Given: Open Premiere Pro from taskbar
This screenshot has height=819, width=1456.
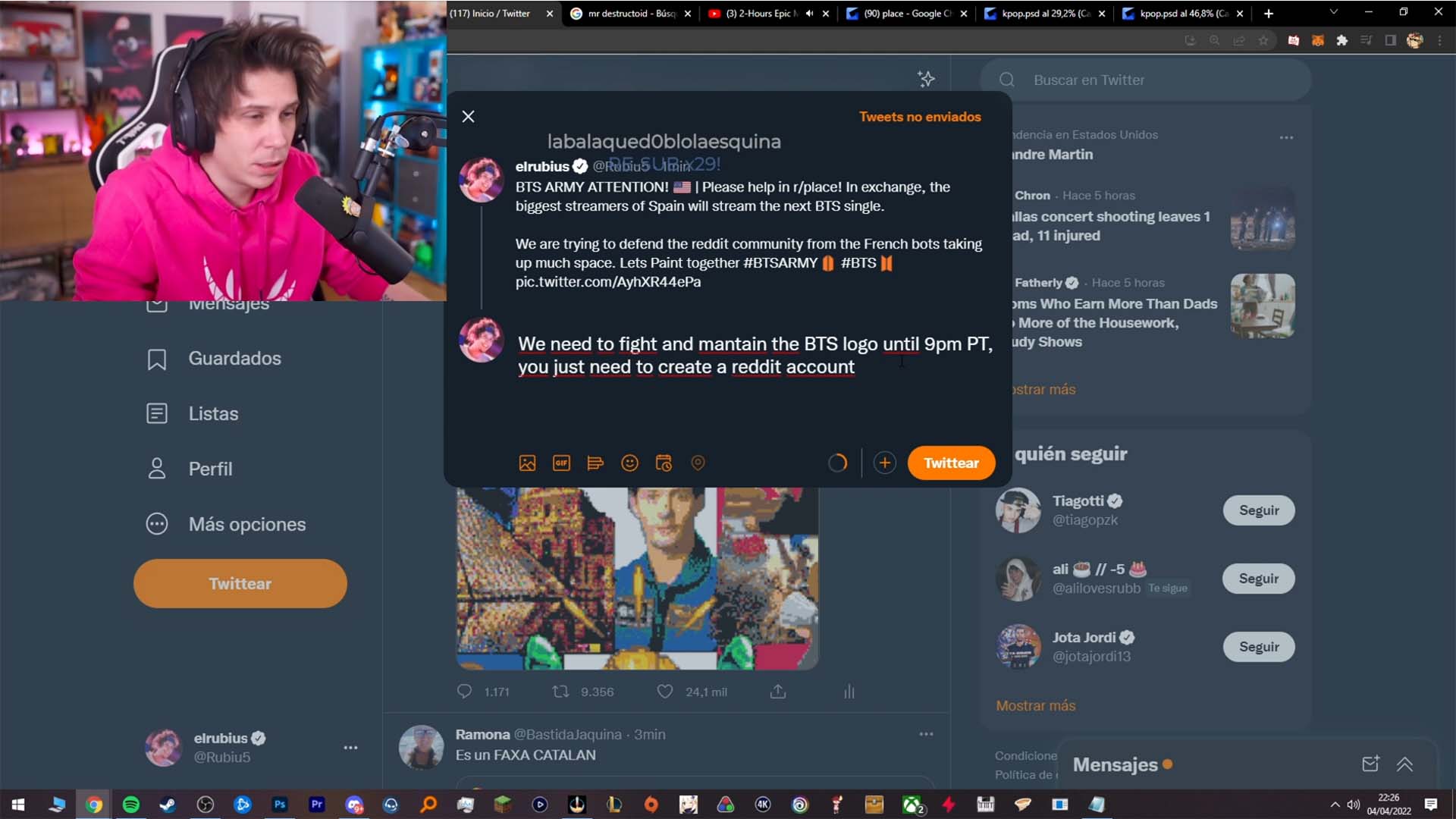Looking at the screenshot, I should (317, 805).
